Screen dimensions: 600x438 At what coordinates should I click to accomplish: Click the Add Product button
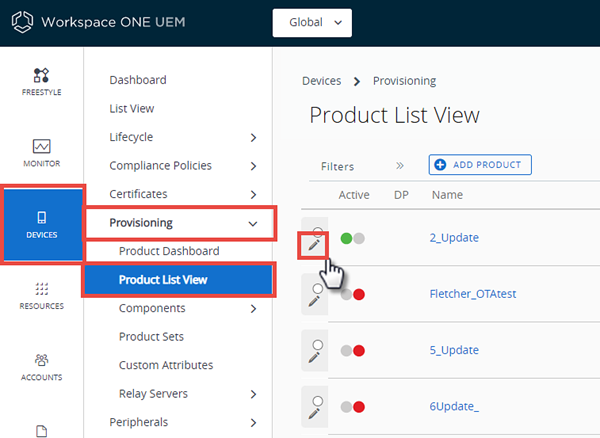tap(480, 164)
